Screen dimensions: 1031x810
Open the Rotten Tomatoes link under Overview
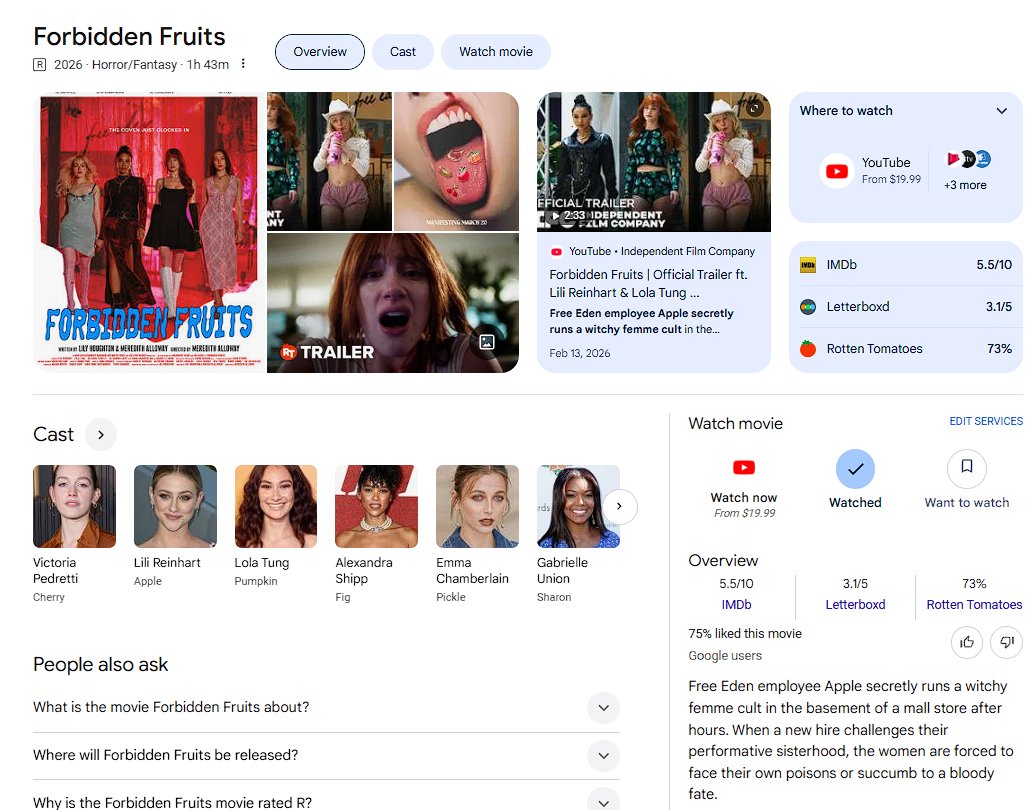click(974, 604)
